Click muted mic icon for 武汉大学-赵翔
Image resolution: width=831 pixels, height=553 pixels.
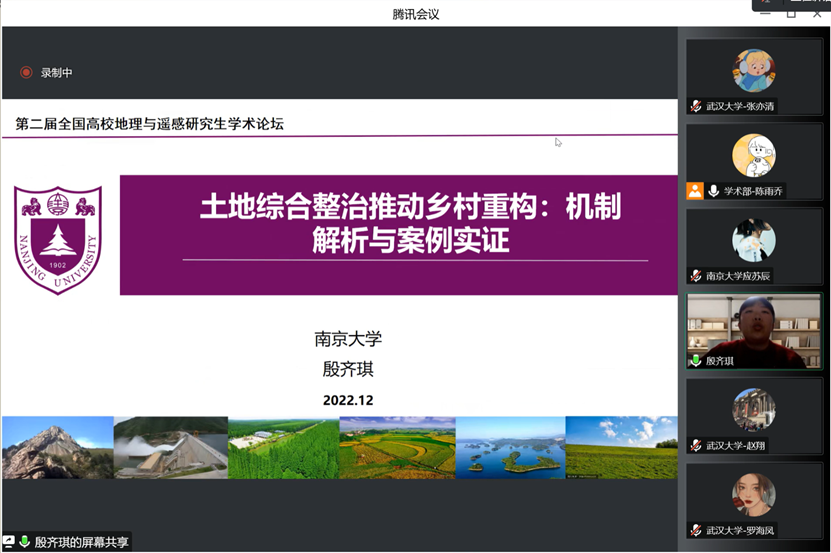(x=696, y=445)
